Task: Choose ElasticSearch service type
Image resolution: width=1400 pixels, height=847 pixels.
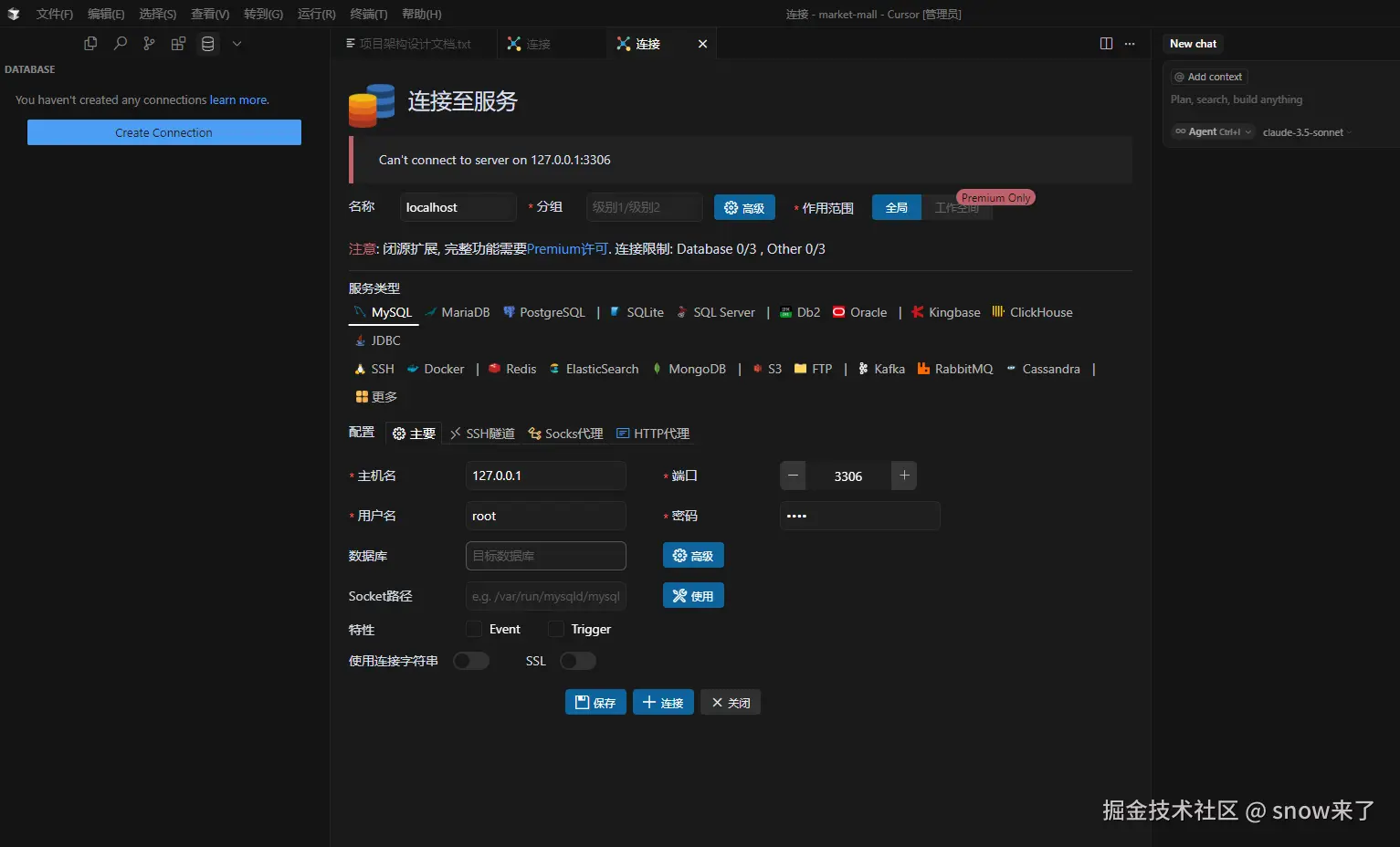Action: [x=594, y=369]
